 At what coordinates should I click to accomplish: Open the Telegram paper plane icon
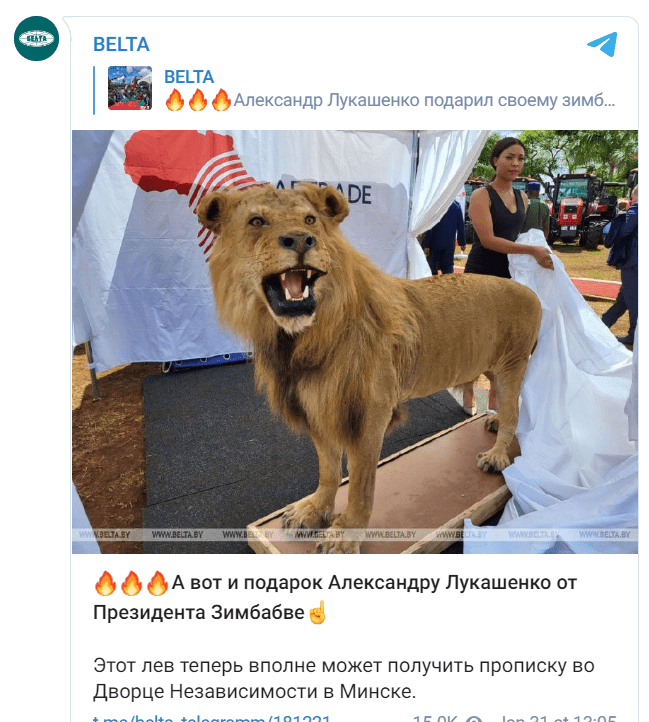coord(602,45)
